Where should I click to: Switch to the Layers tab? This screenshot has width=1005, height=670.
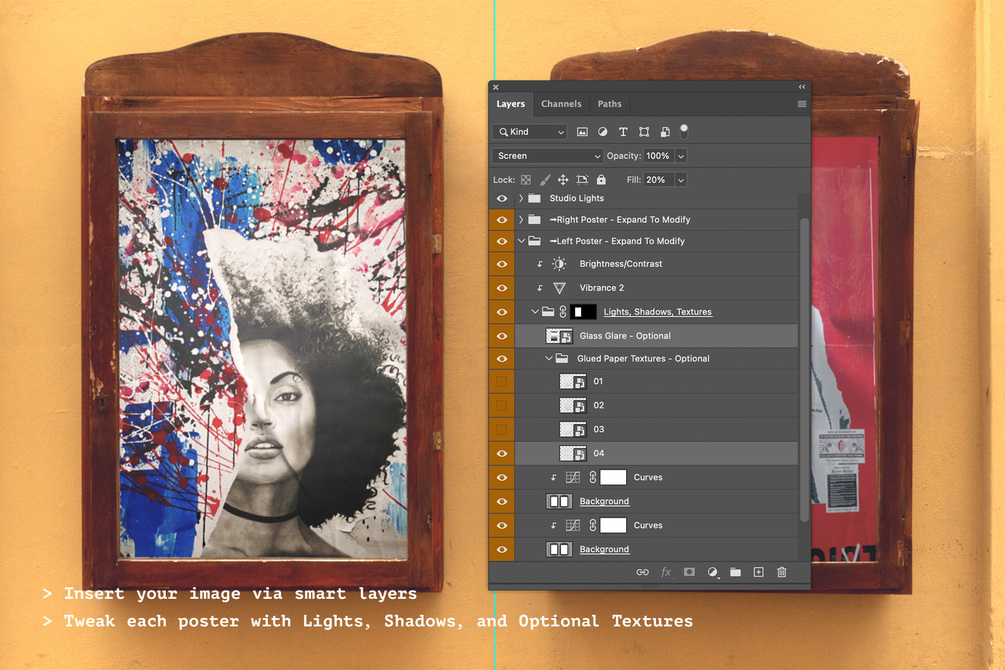(x=510, y=104)
